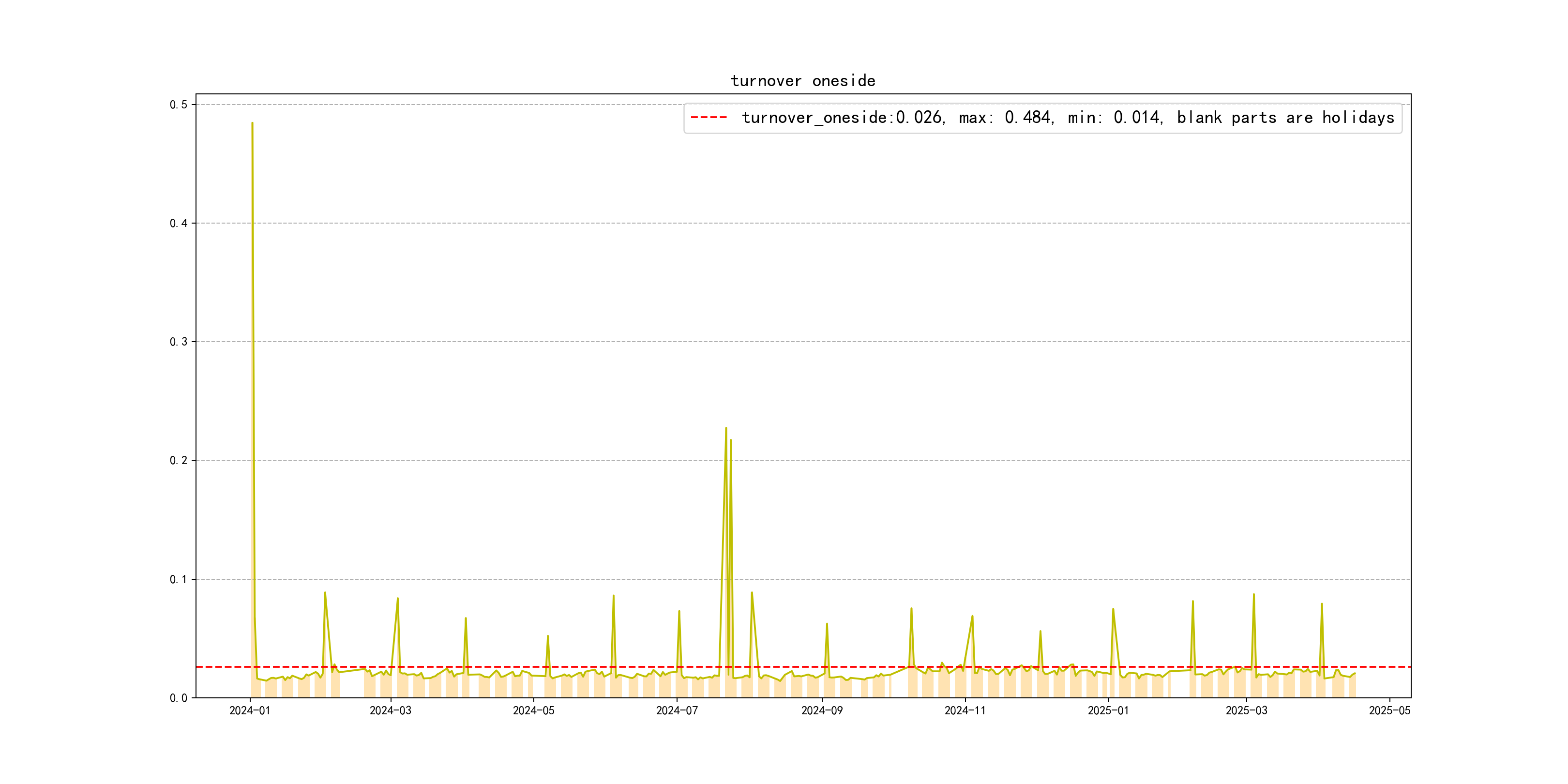Viewport: 1568px width, 784px height.
Task: Click the 0.5 y-axis tick label
Action: (179, 105)
